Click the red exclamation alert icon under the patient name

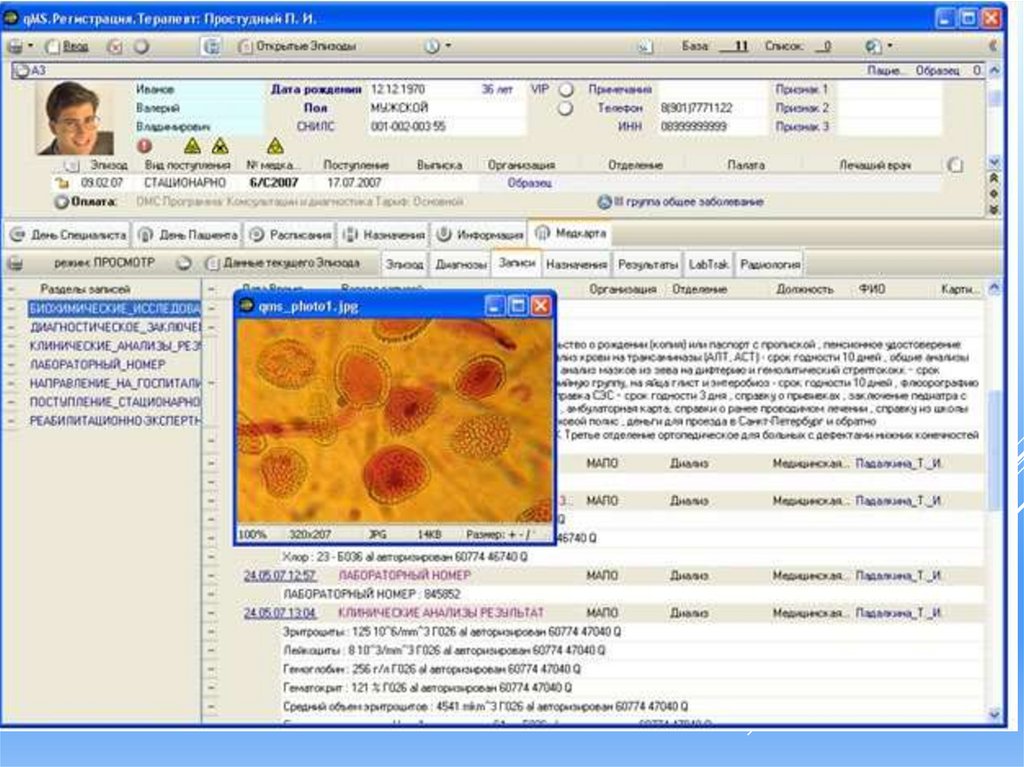[x=144, y=146]
